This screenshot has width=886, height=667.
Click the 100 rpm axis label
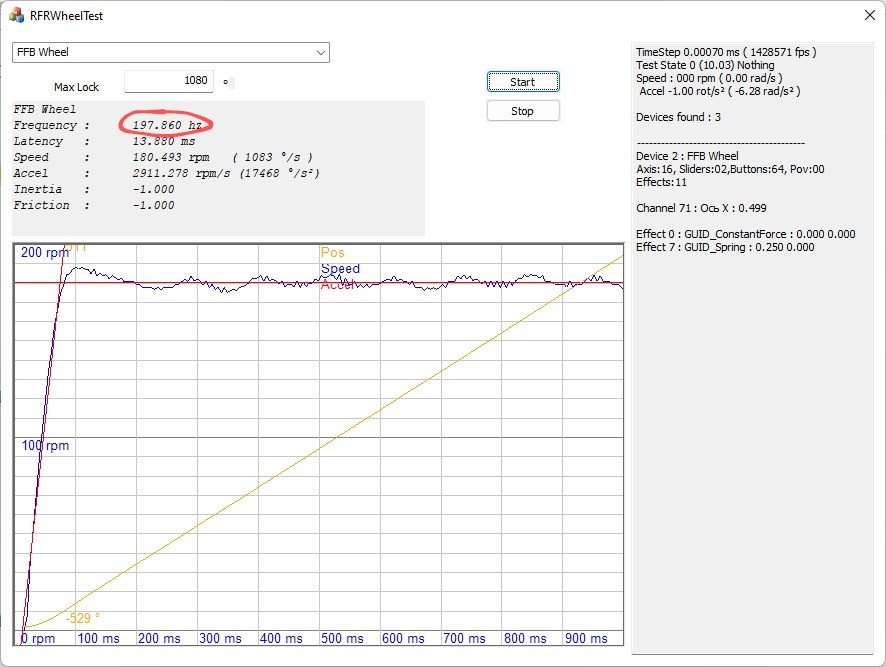pyautogui.click(x=45, y=445)
